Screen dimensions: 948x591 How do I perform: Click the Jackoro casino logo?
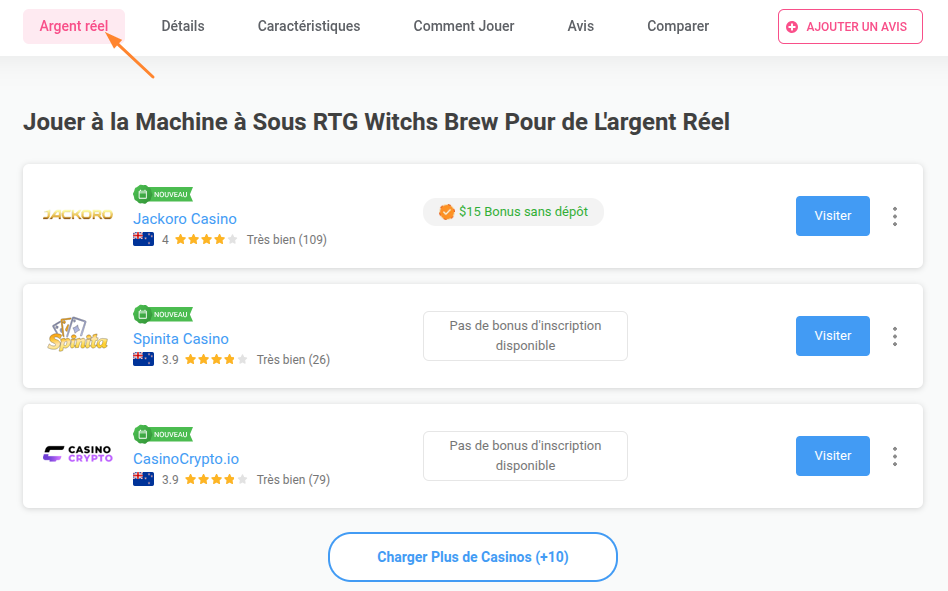pos(77,215)
